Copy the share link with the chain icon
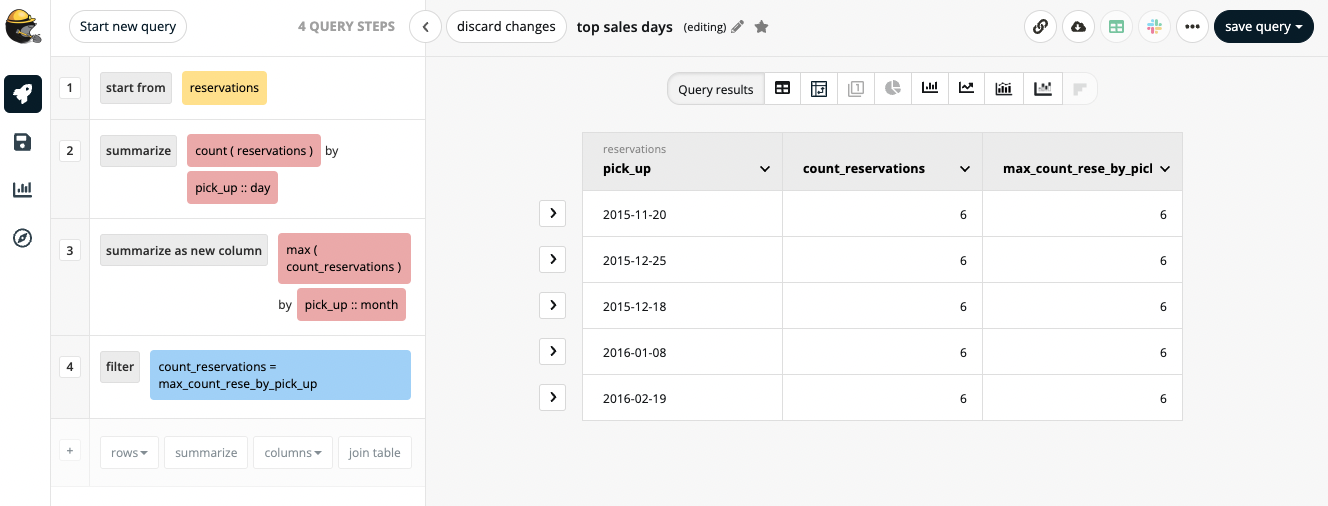This screenshot has width=1328, height=506. (1041, 27)
